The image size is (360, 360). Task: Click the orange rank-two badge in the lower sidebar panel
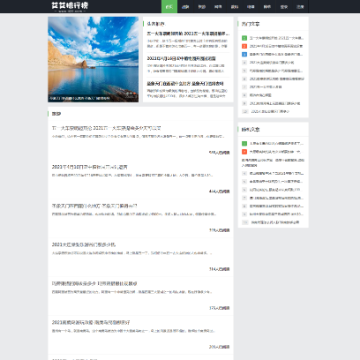[244, 152]
